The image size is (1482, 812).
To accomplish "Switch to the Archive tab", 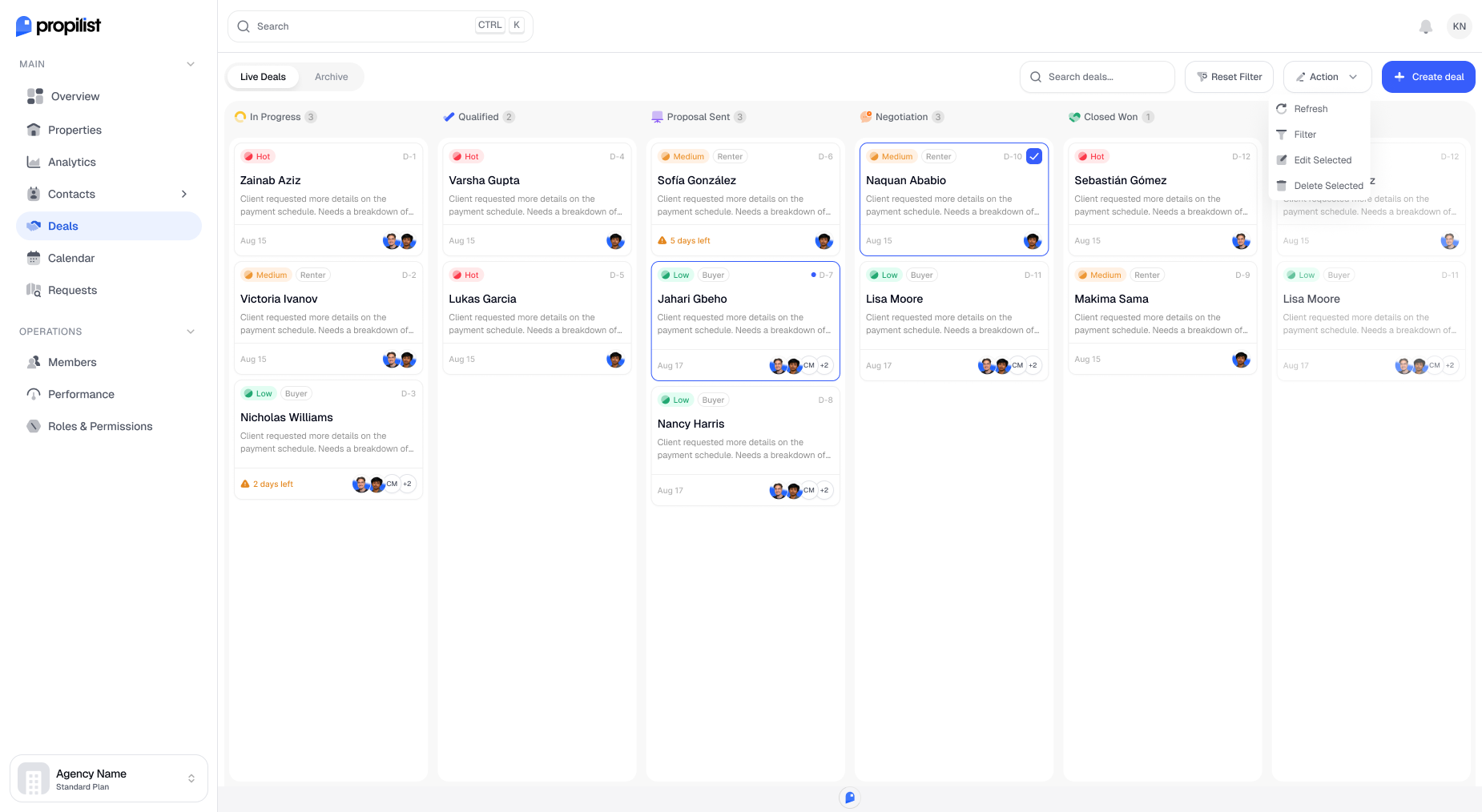I will (x=331, y=76).
